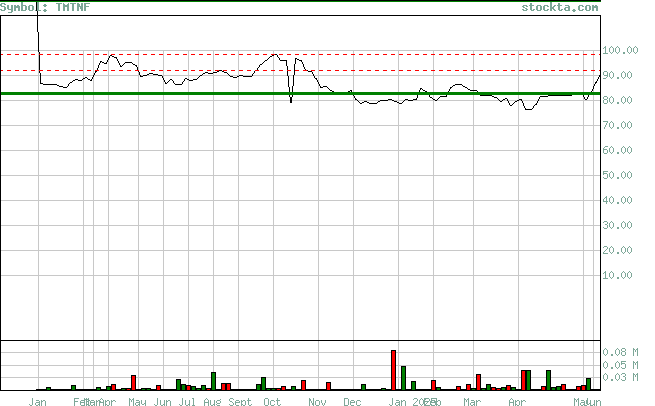
Task: Click the 70.00 price axis label
Action: pos(617,125)
